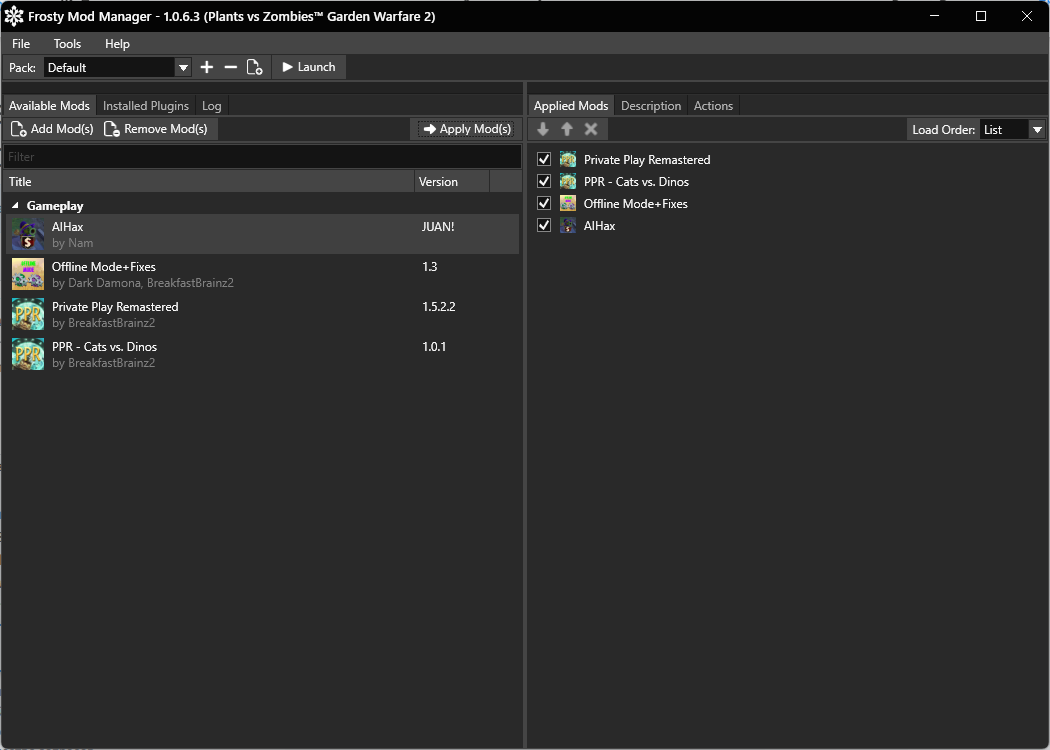Click AIHax icon in Applied Mods

pos(568,226)
